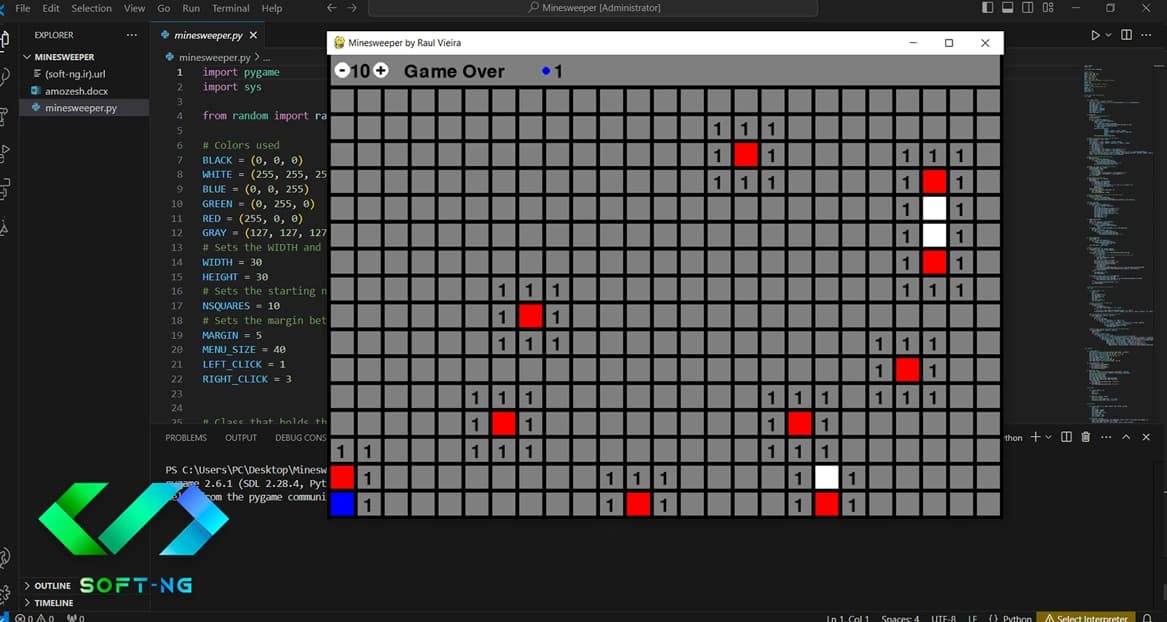Click the LF end-of-line indicator
This screenshot has width=1167, height=622.
[973, 618]
